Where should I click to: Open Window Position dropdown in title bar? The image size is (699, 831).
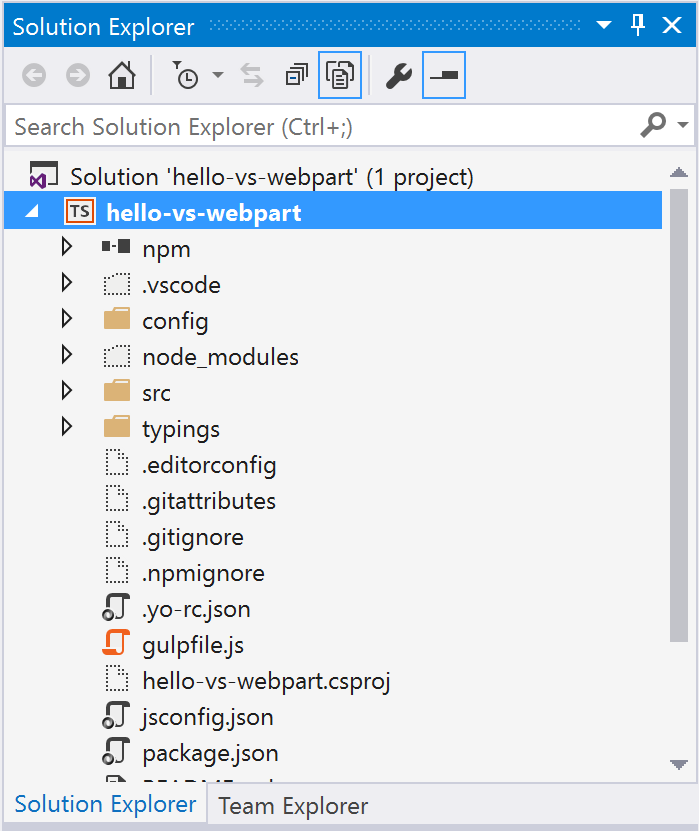pos(604,25)
